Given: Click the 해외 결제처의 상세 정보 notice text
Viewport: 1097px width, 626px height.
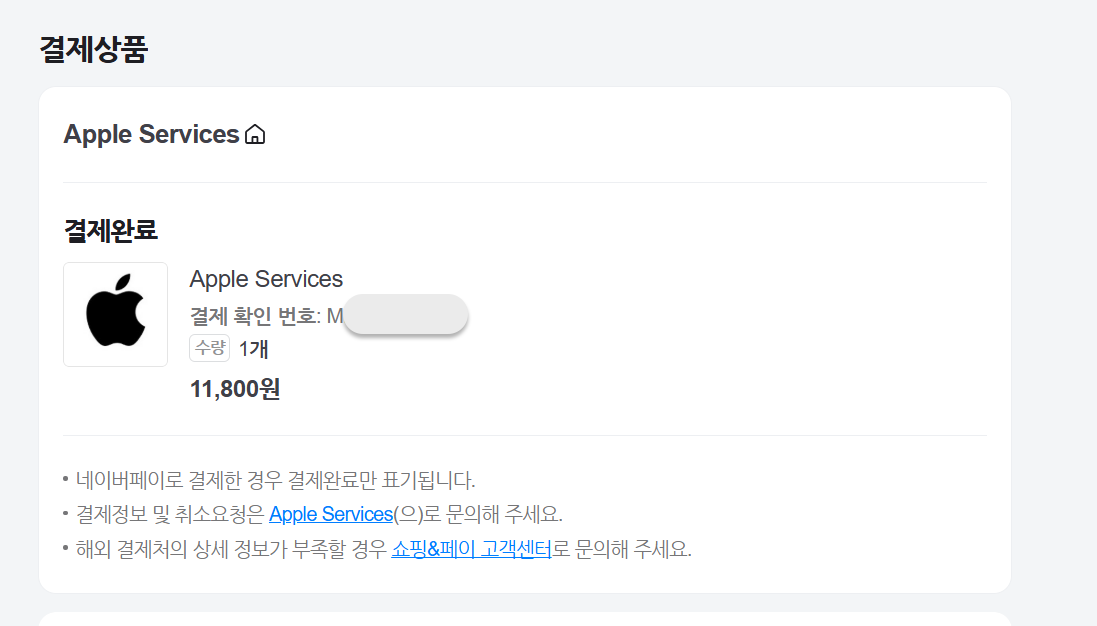Looking at the screenshot, I should click(230, 549).
